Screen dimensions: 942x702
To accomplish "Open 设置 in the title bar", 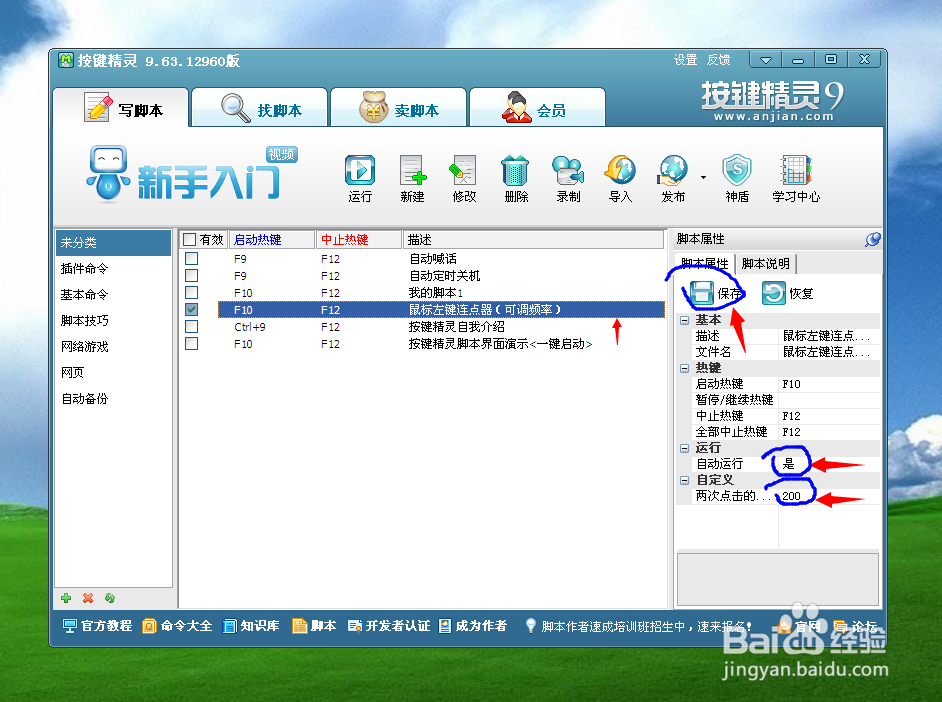I will [x=685, y=60].
